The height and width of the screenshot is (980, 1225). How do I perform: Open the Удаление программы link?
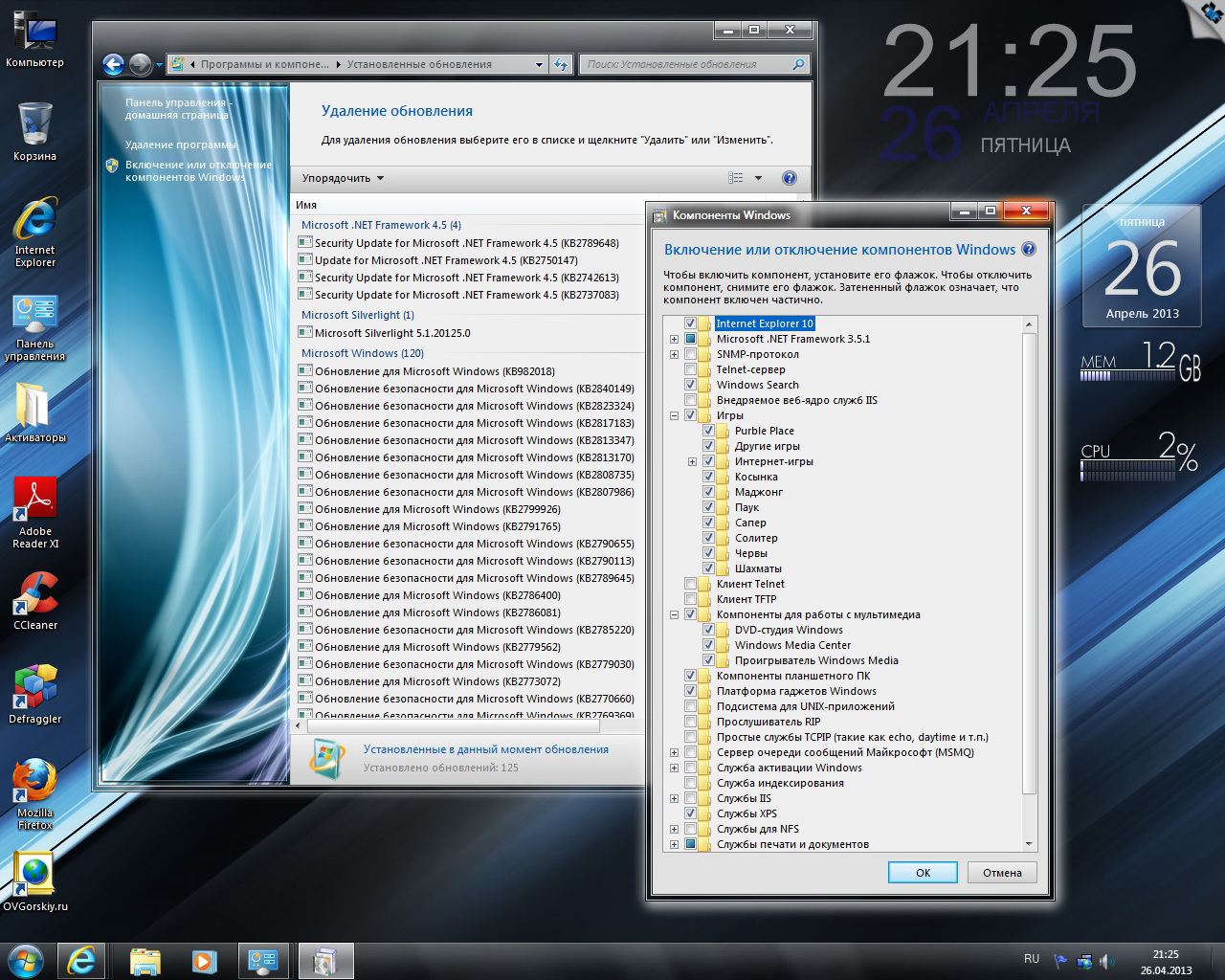(x=181, y=145)
